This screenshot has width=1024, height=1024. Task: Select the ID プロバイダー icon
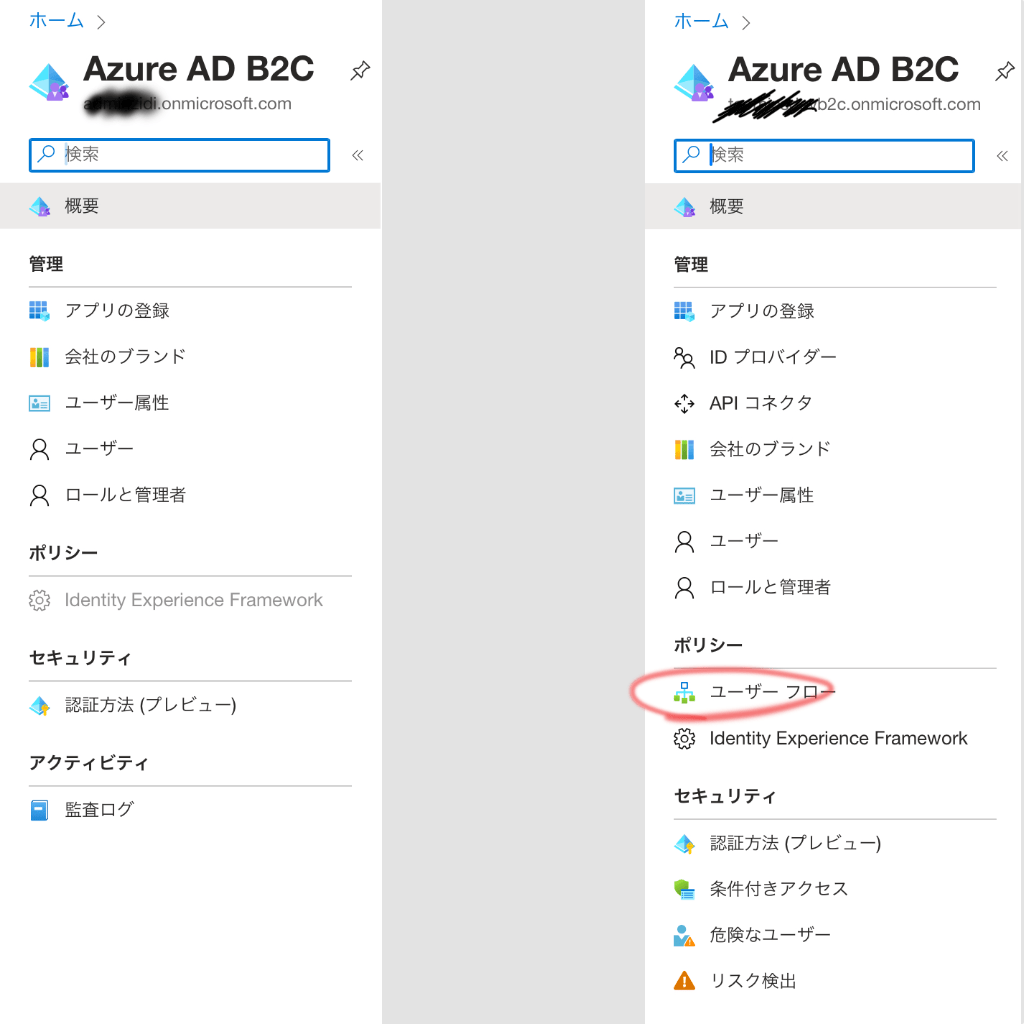click(684, 357)
